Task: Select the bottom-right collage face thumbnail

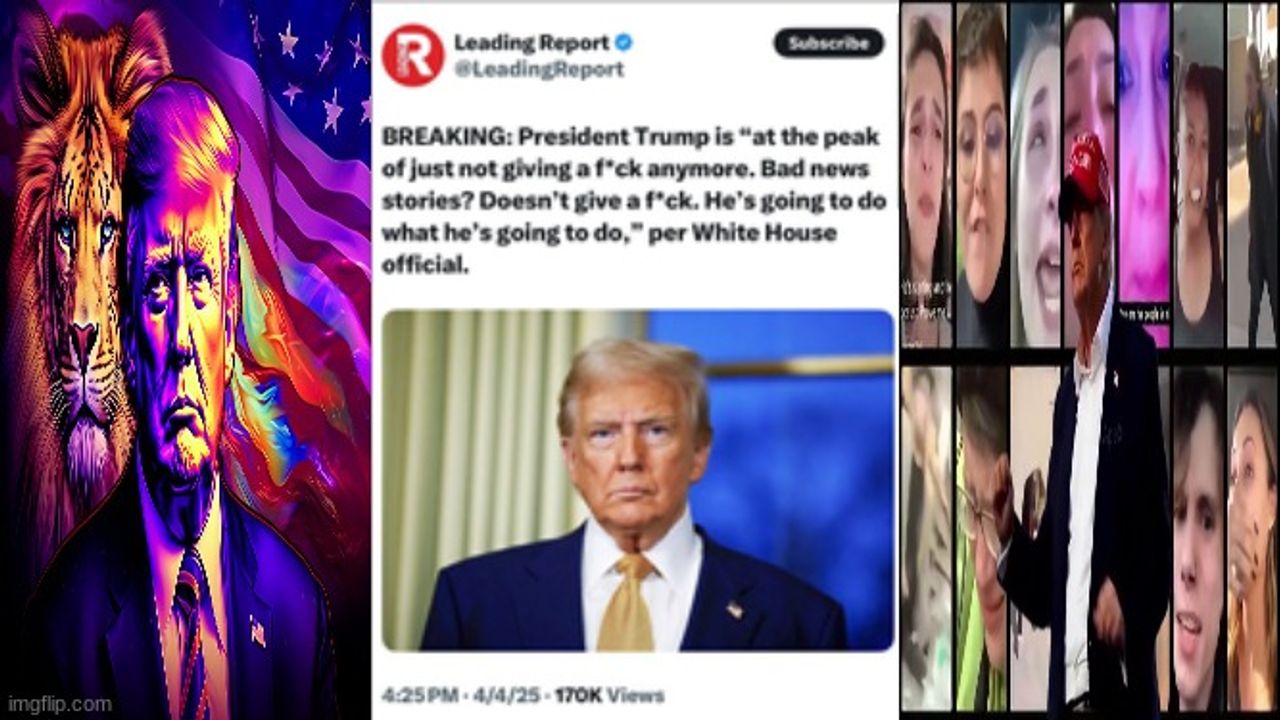Action: pyautogui.click(x=1252, y=538)
